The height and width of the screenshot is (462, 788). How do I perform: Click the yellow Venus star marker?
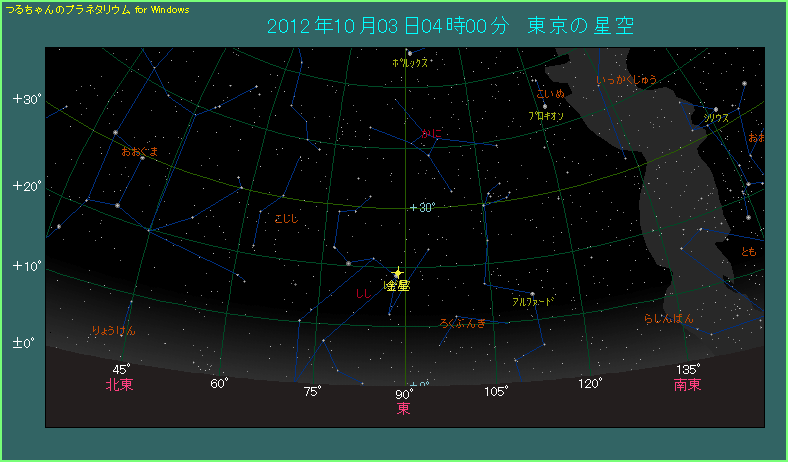coord(397,272)
